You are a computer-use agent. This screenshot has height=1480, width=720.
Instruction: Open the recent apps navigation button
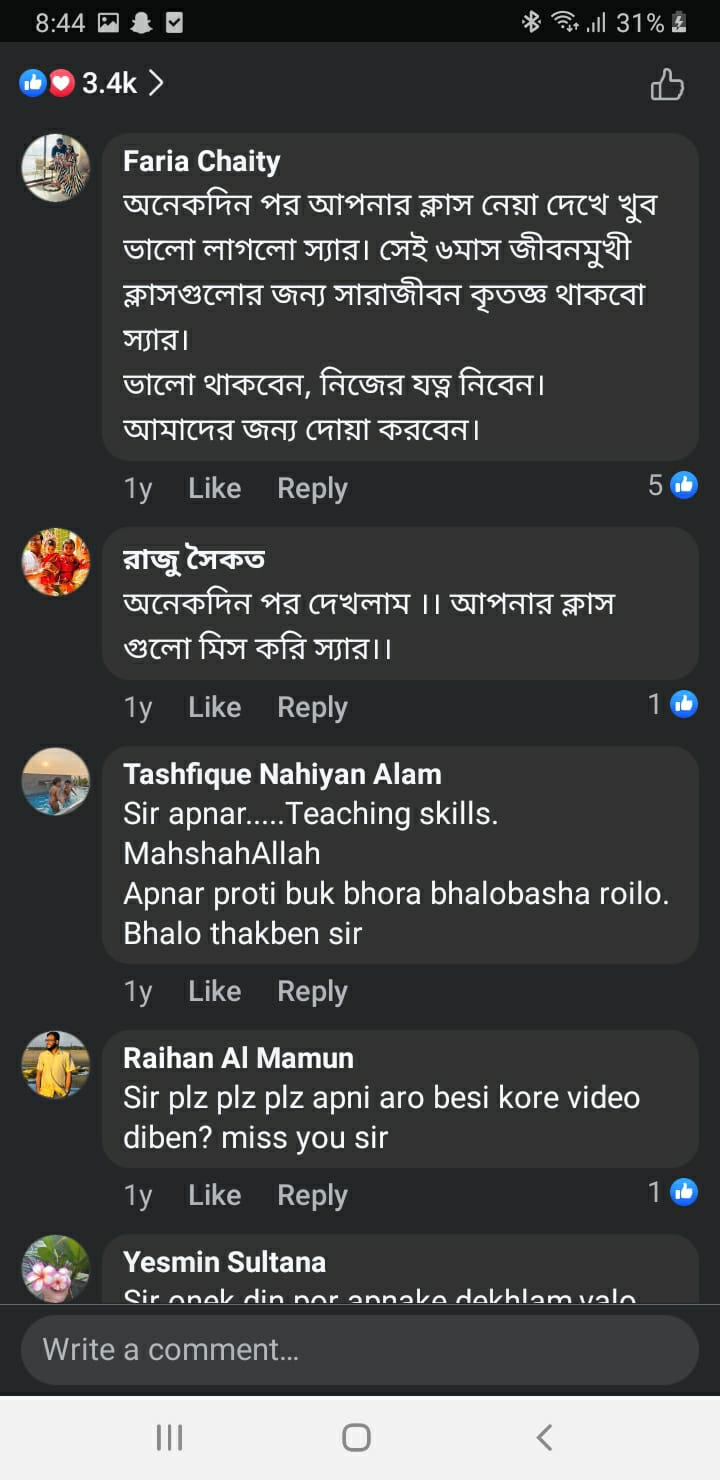point(170,1438)
